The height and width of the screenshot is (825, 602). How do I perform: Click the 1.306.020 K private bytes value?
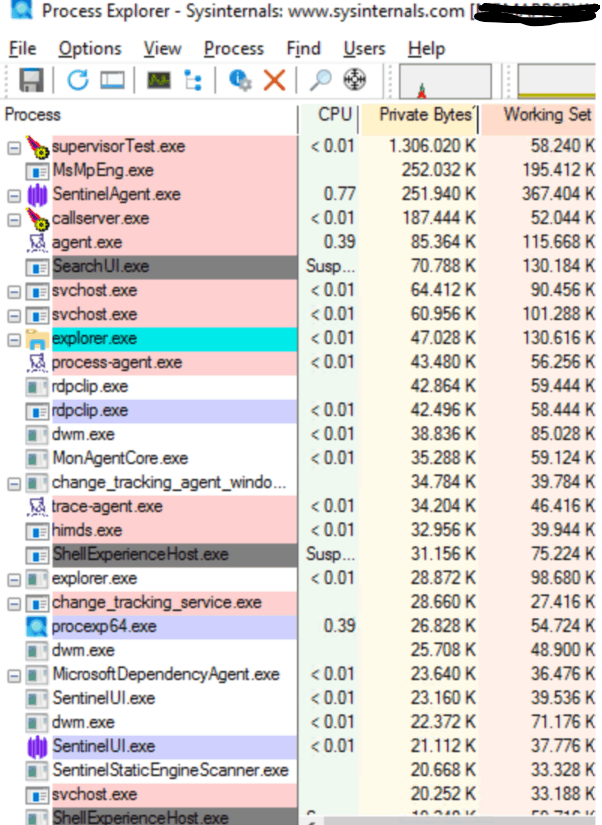(x=432, y=146)
